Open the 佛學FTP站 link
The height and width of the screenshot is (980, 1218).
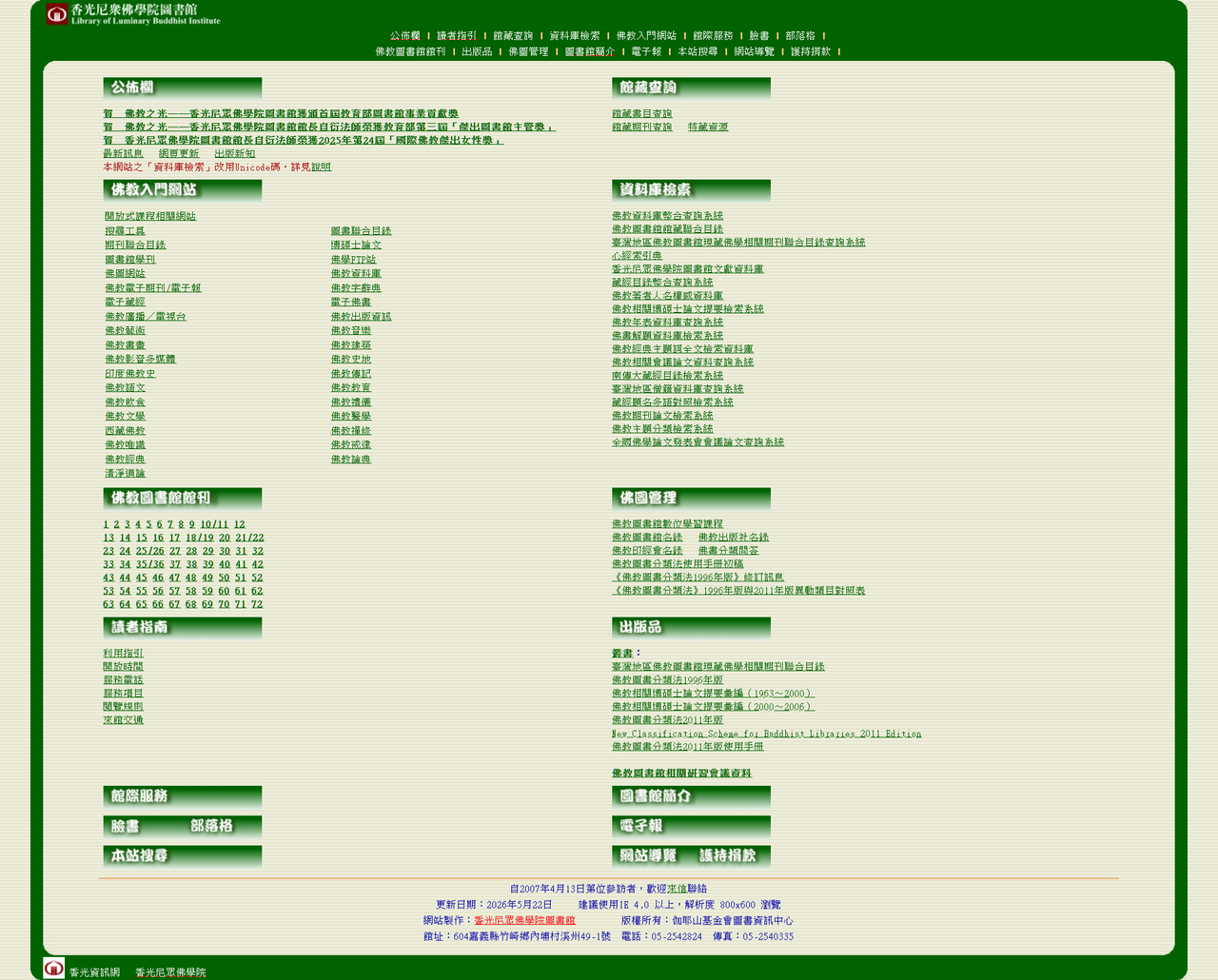click(354, 260)
